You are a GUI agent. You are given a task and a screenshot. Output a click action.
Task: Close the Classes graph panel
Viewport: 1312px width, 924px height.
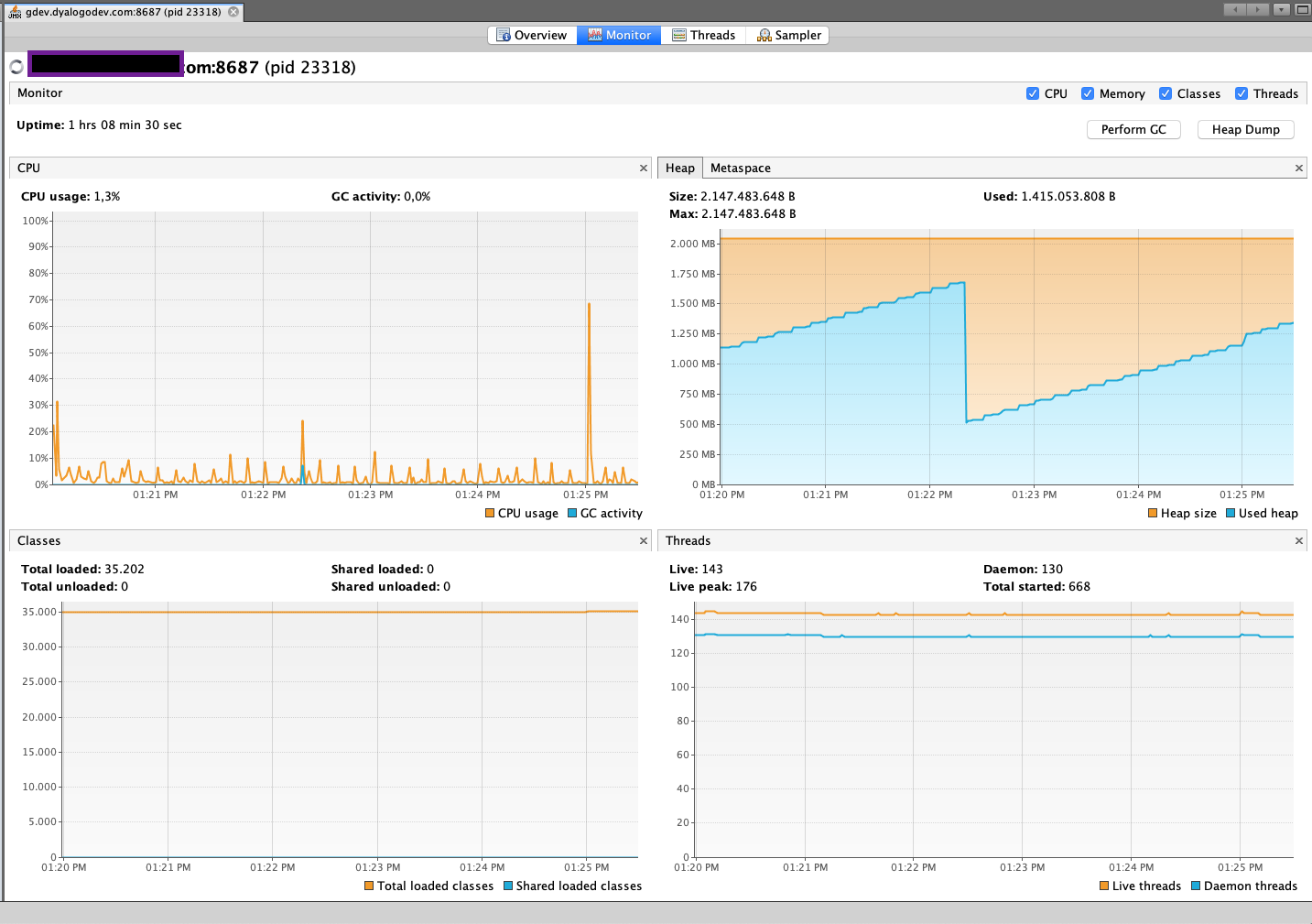(x=643, y=541)
